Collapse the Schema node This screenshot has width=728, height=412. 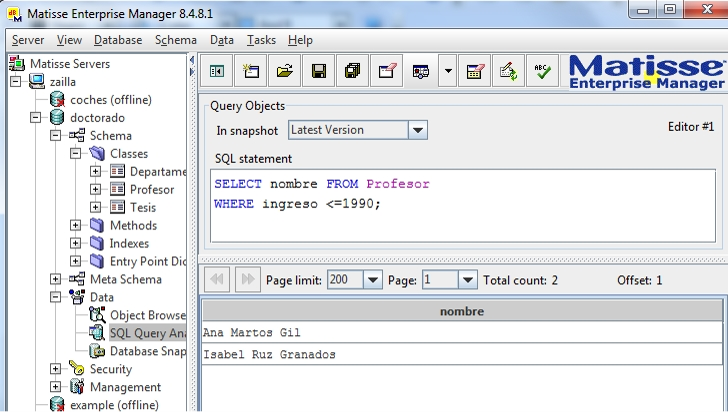pyautogui.click(x=55, y=135)
